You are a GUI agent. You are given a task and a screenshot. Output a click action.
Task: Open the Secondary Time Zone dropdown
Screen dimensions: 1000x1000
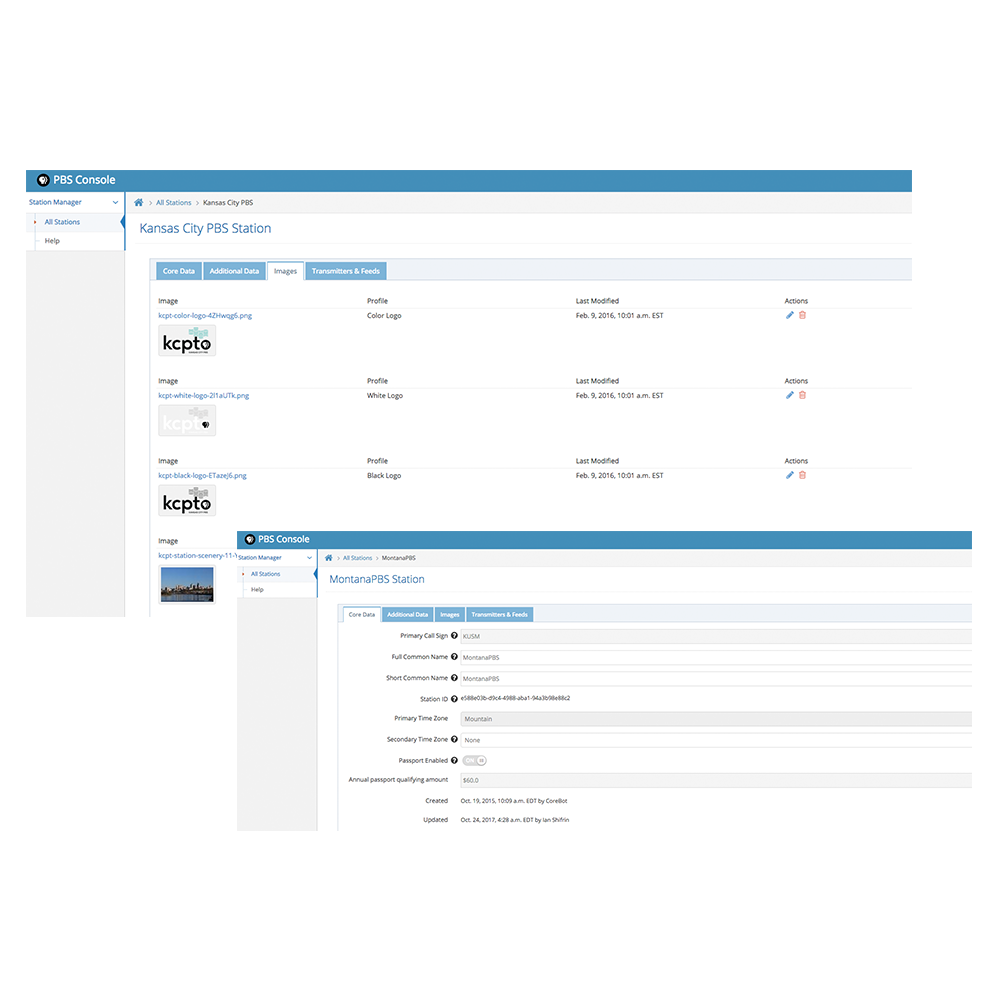click(x=716, y=740)
